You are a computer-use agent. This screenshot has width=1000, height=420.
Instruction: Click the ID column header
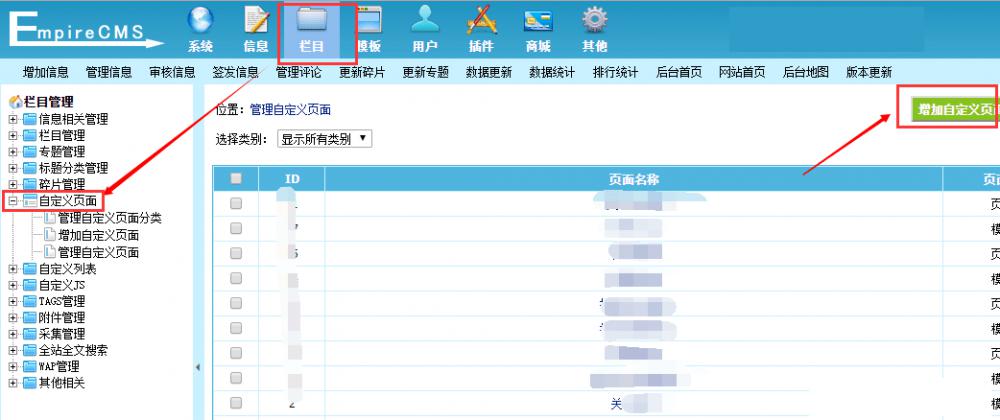291,179
